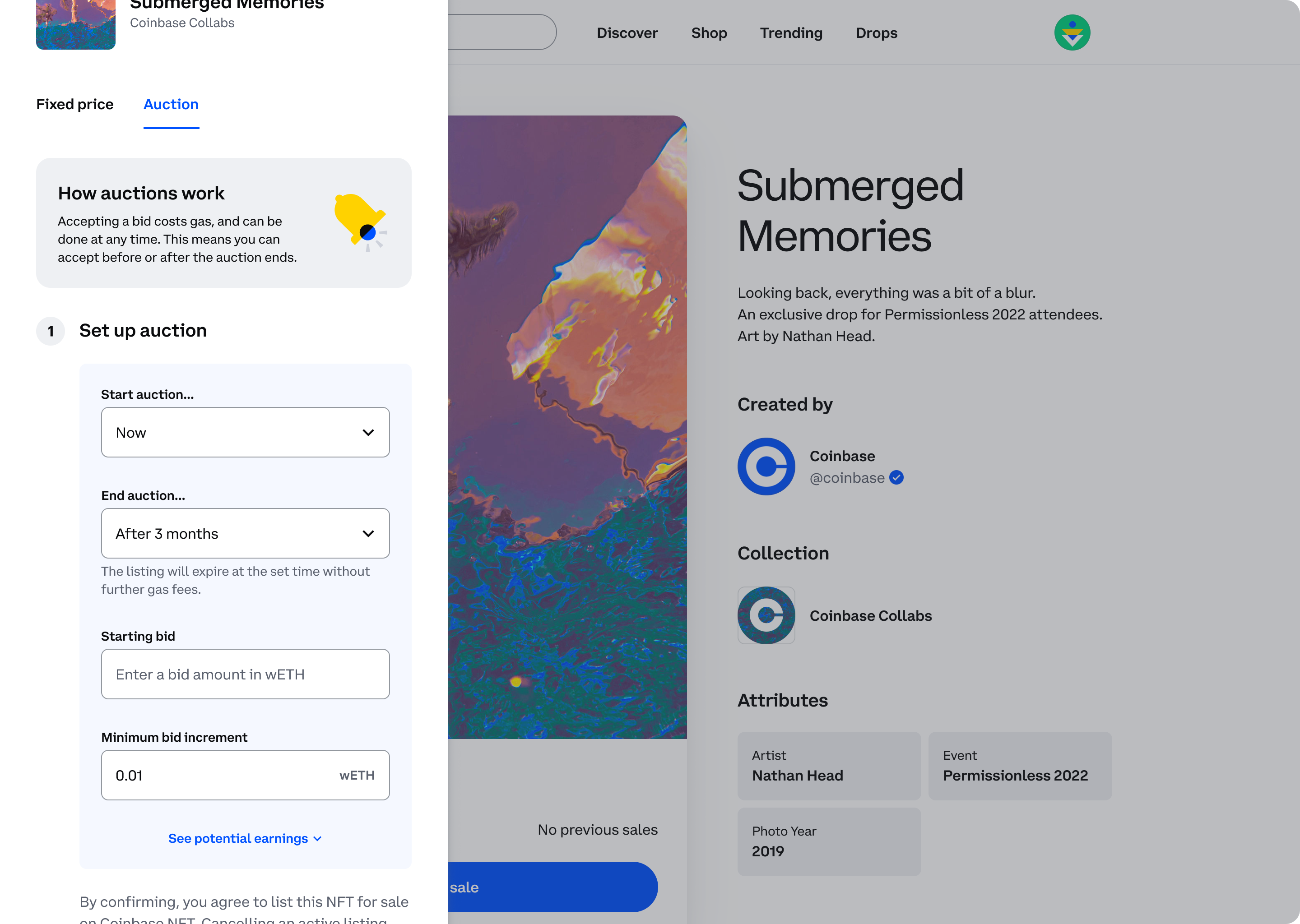The width and height of the screenshot is (1300, 924).
Task: Open the Trending nav item
Action: click(x=791, y=33)
